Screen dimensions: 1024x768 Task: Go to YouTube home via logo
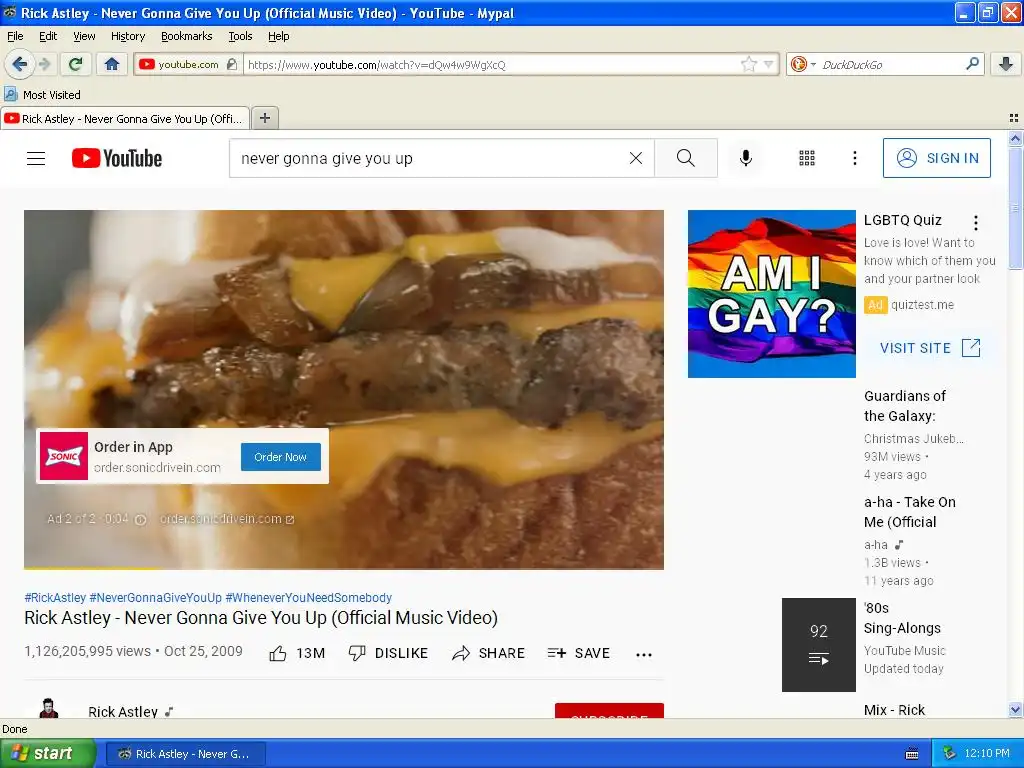pyautogui.click(x=117, y=158)
